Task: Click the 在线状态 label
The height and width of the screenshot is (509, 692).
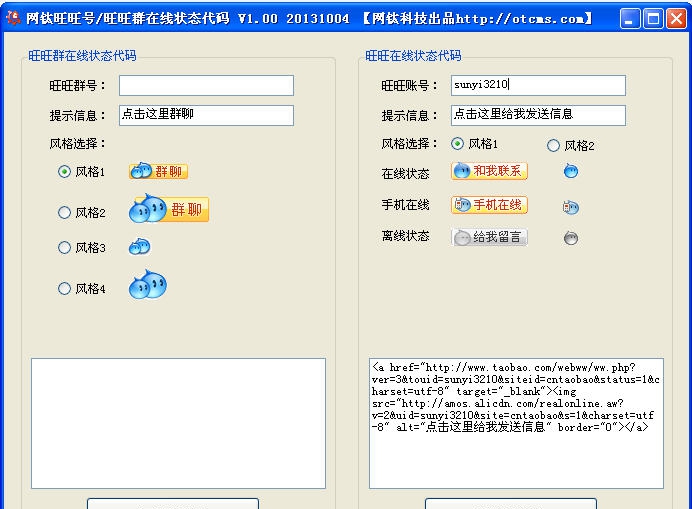Action: click(405, 173)
